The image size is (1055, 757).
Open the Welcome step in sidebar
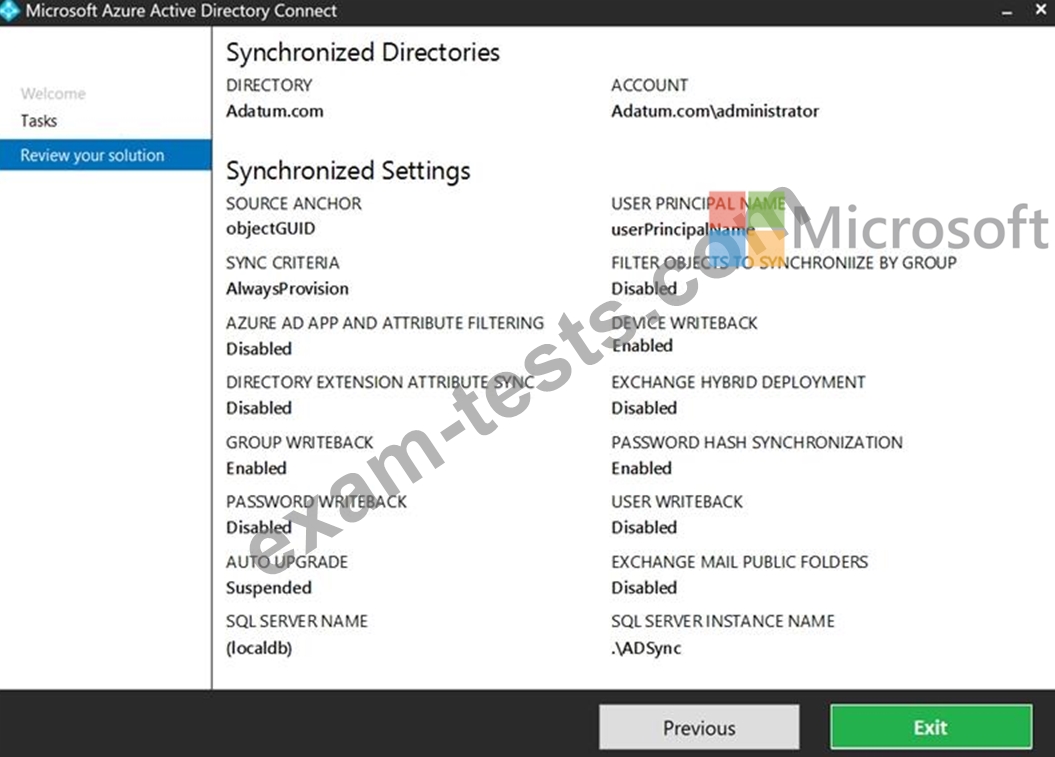click(x=53, y=94)
